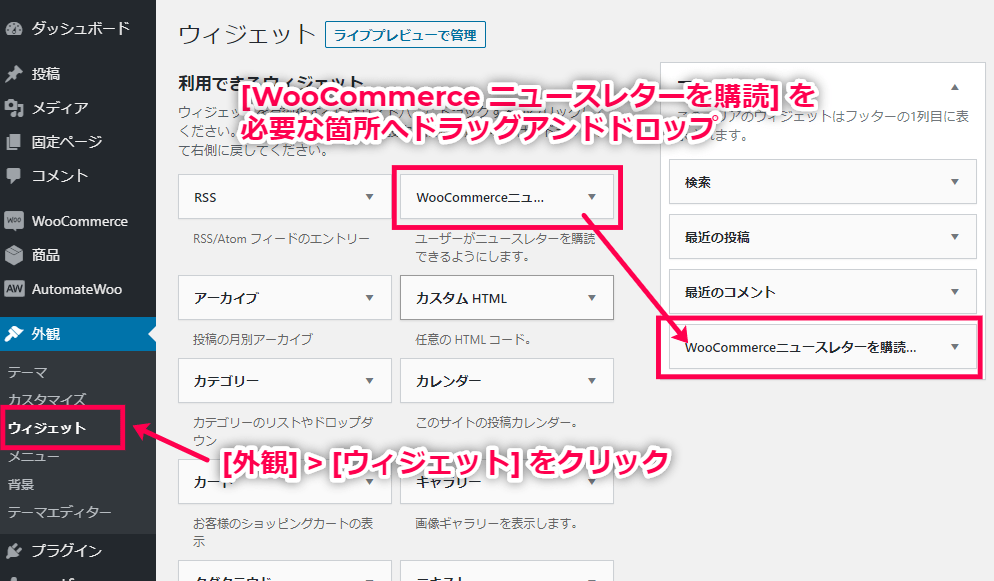Expand the 最近のコメント widget arrow
The image size is (994, 581).
click(955, 292)
